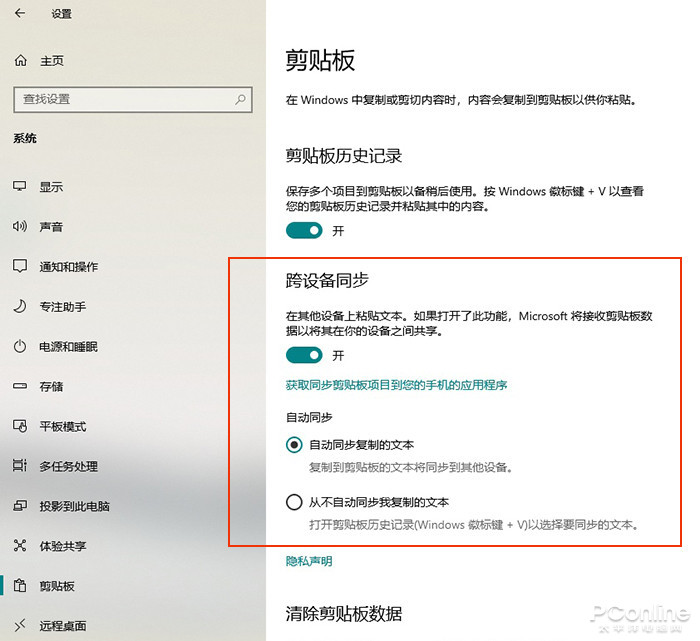Click the Find a setting (查找设置) search box
The height and width of the screenshot is (641, 700).
click(x=120, y=99)
